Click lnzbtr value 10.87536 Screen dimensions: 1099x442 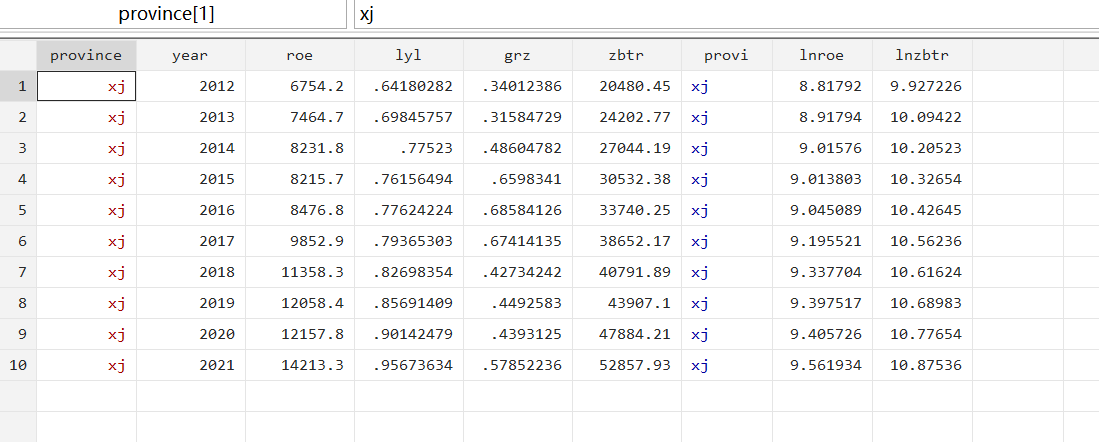(x=922, y=365)
